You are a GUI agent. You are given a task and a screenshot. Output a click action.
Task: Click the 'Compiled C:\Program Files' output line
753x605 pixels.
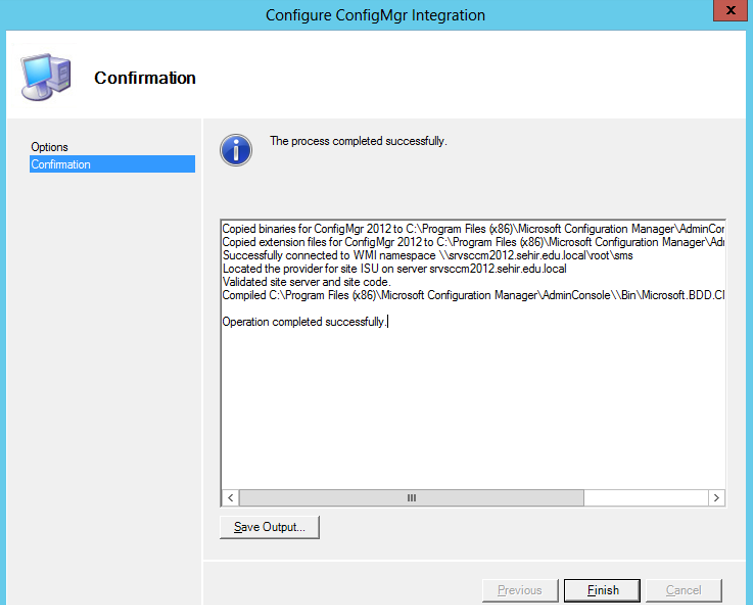(473, 295)
